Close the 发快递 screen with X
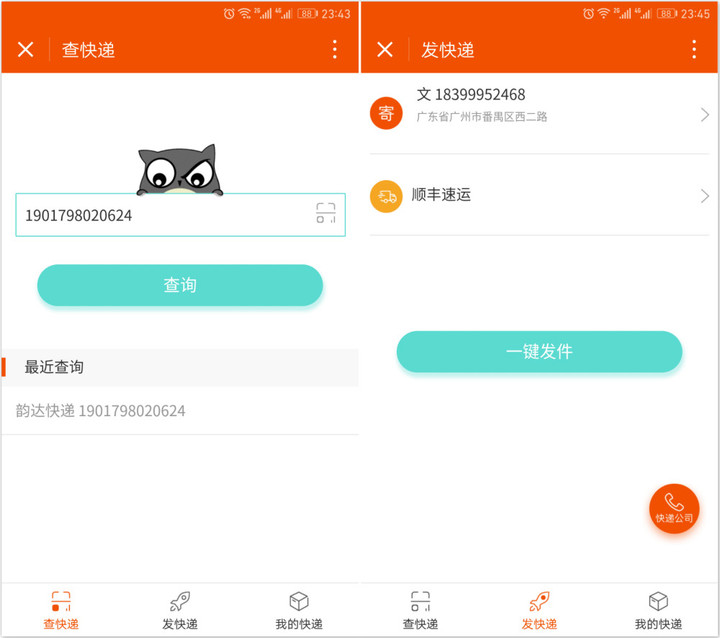 pyautogui.click(x=385, y=49)
